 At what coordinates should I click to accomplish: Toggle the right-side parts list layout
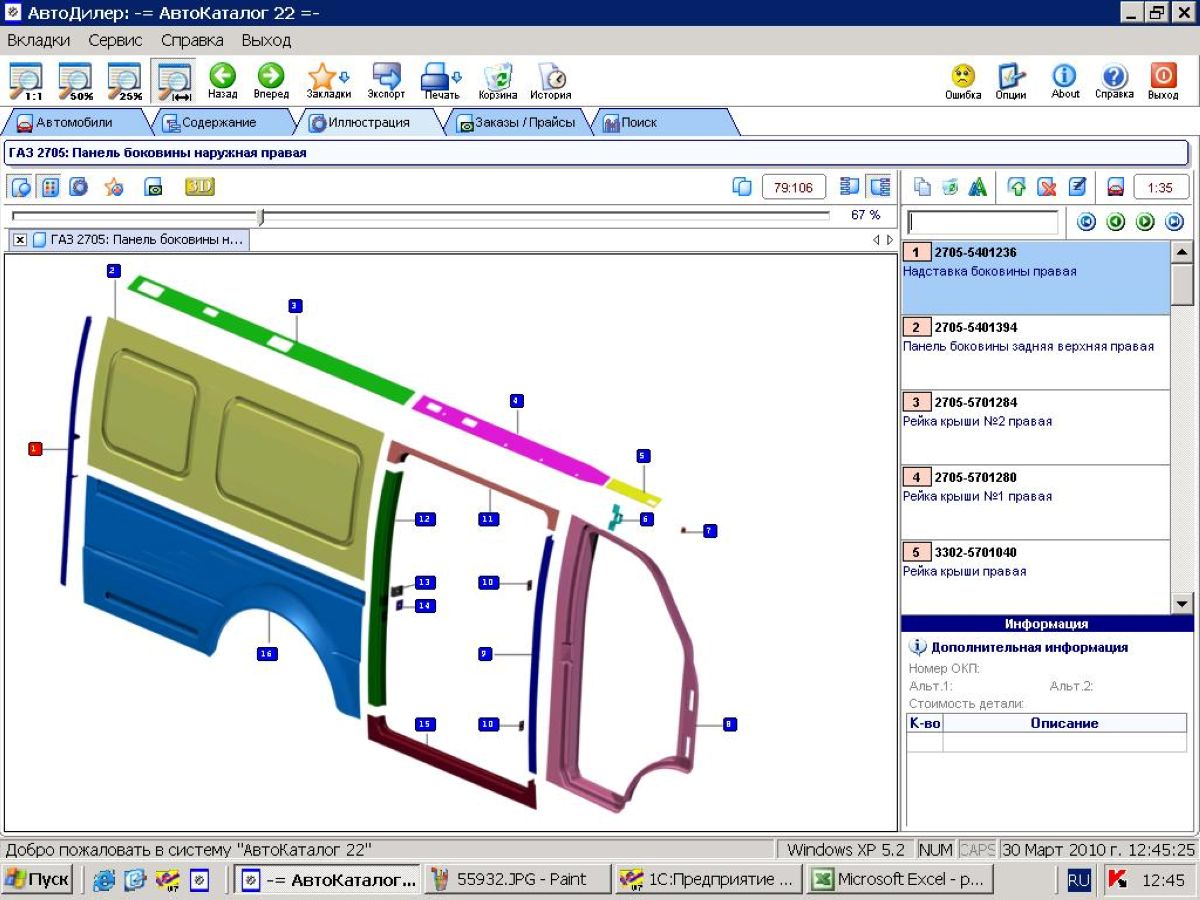pyautogui.click(x=879, y=187)
